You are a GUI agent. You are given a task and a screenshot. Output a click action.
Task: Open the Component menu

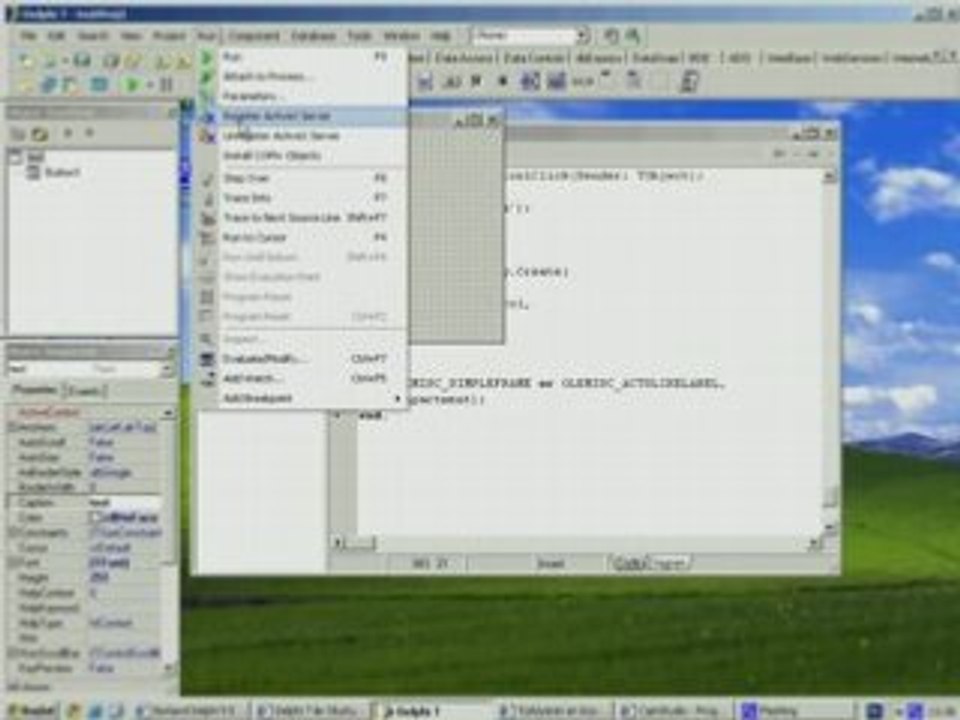pyautogui.click(x=253, y=36)
